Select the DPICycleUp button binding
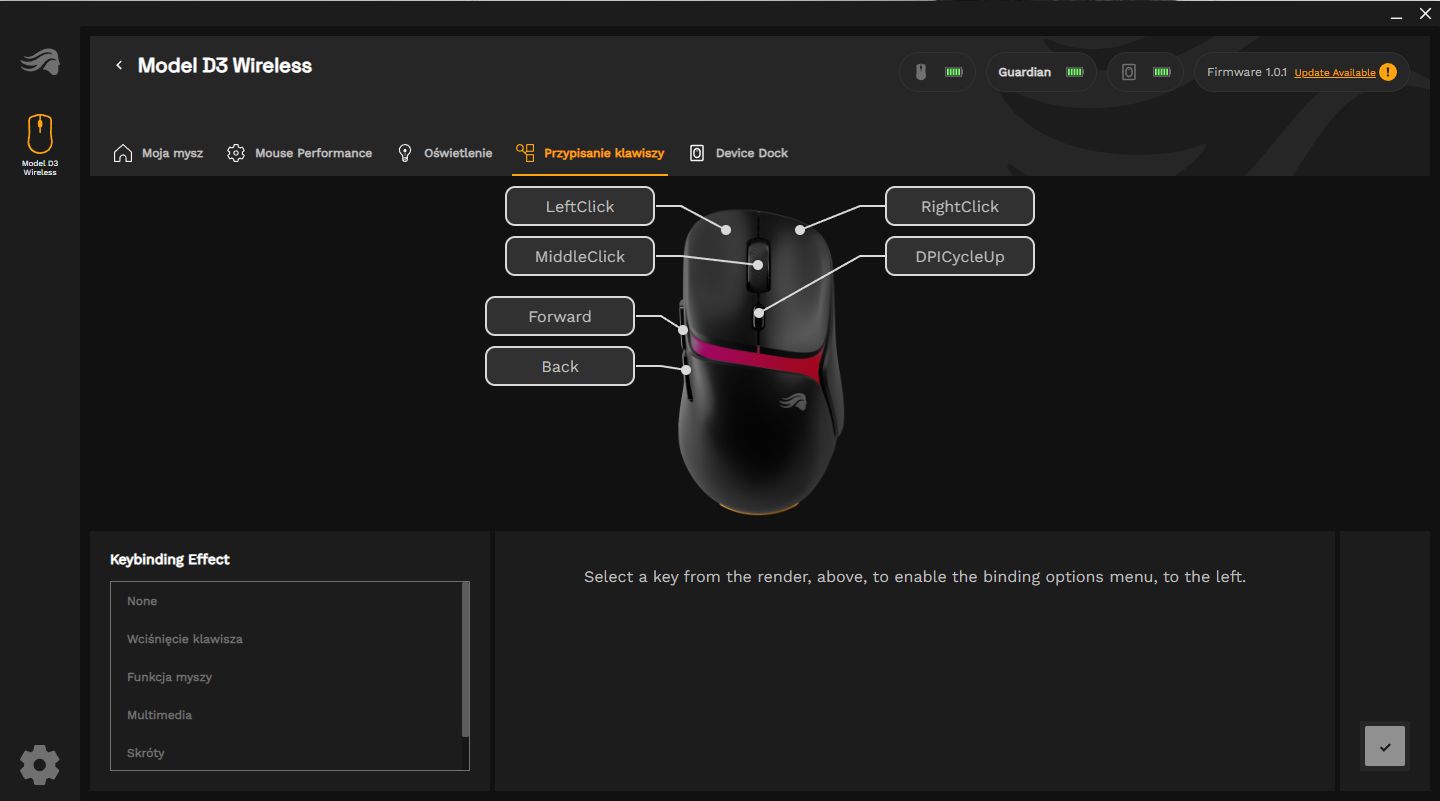The image size is (1440, 801). (960, 257)
